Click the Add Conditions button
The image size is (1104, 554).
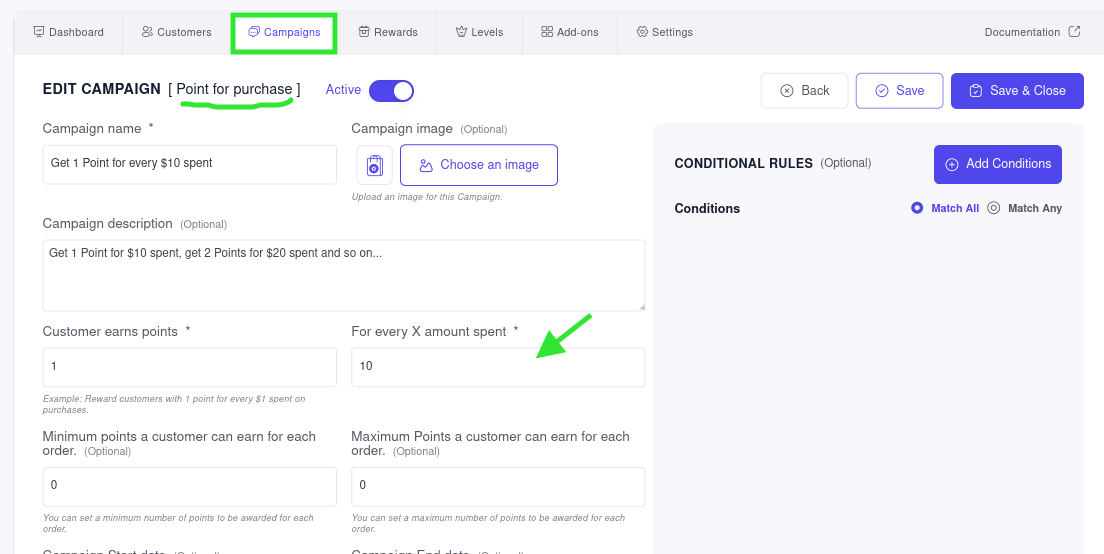[x=997, y=164]
